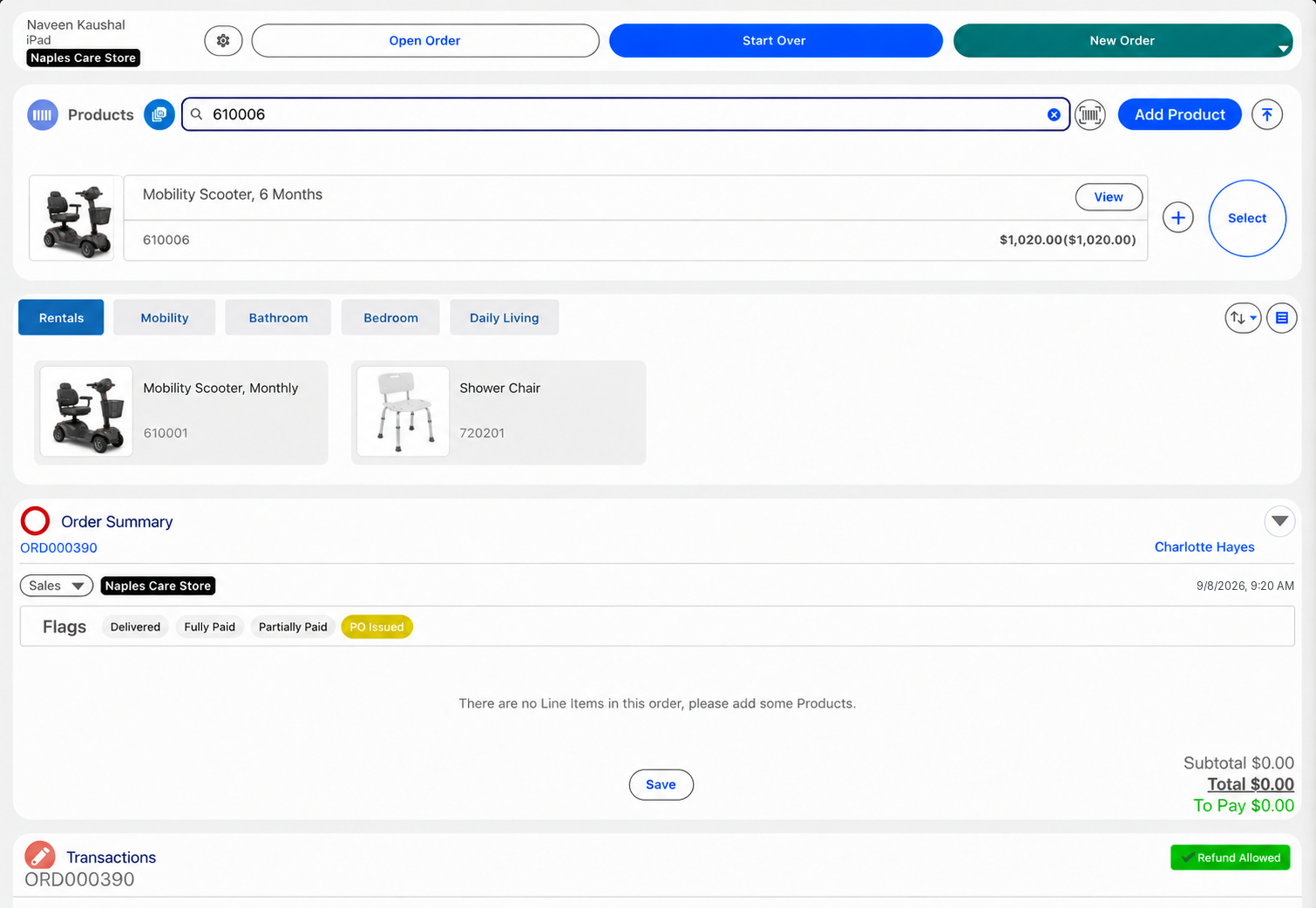
Task: Click the Add Product button
Action: pos(1180,114)
